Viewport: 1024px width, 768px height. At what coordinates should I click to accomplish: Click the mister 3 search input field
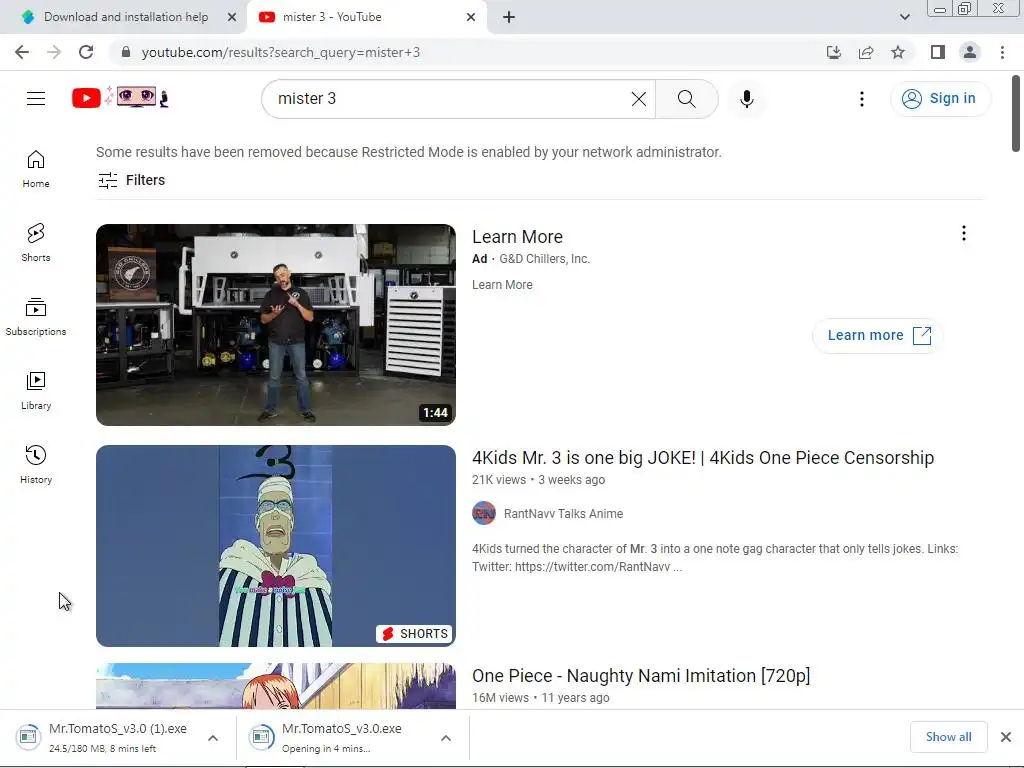click(x=451, y=99)
